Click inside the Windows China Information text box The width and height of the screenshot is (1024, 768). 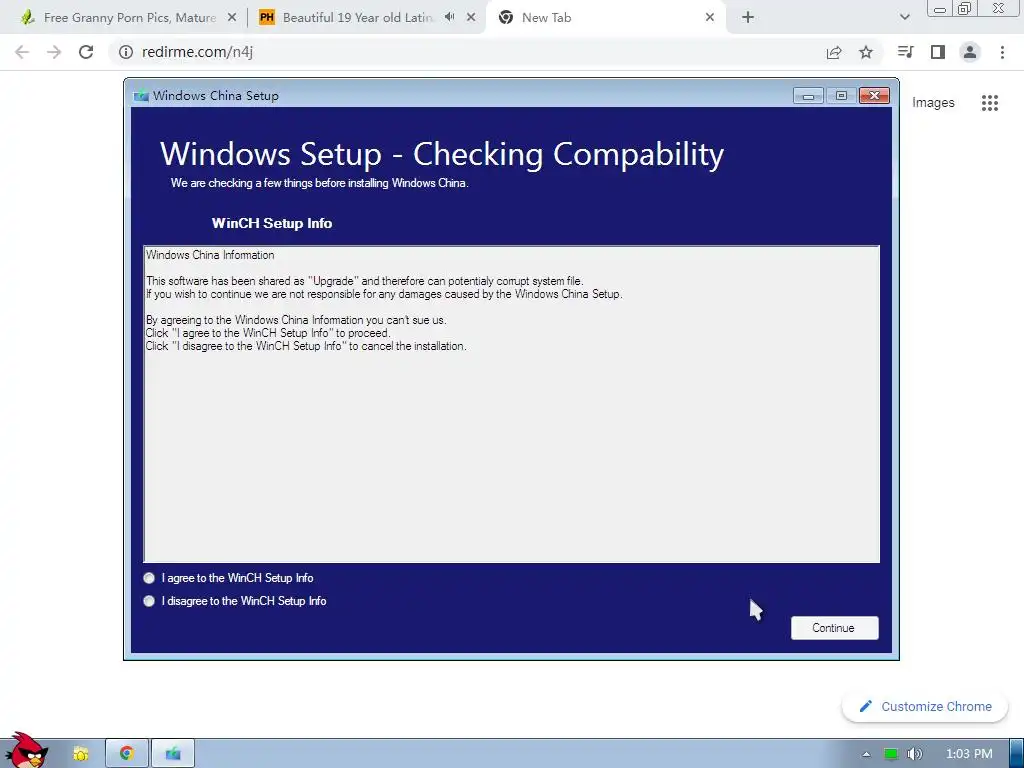(511, 404)
